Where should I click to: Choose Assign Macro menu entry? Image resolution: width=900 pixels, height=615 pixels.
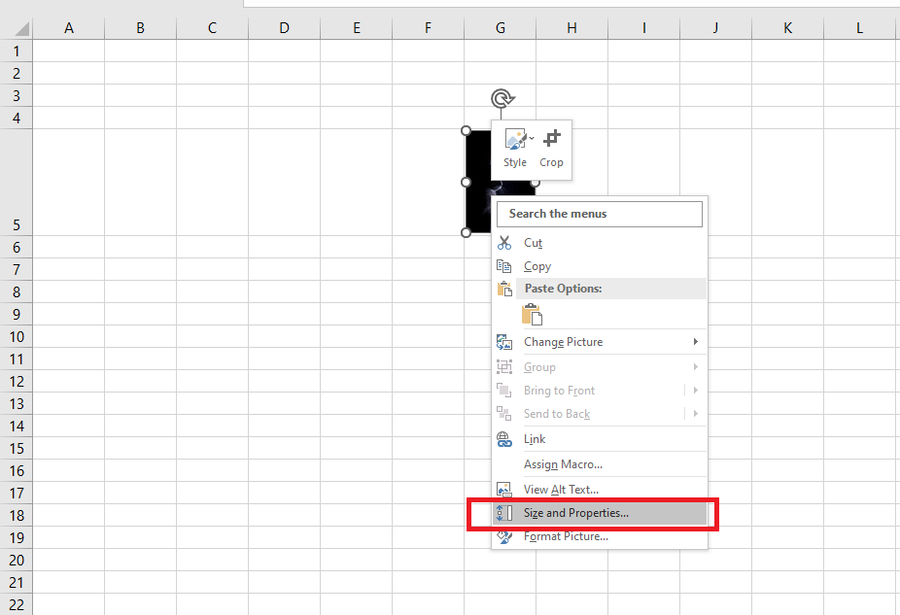[600, 464]
